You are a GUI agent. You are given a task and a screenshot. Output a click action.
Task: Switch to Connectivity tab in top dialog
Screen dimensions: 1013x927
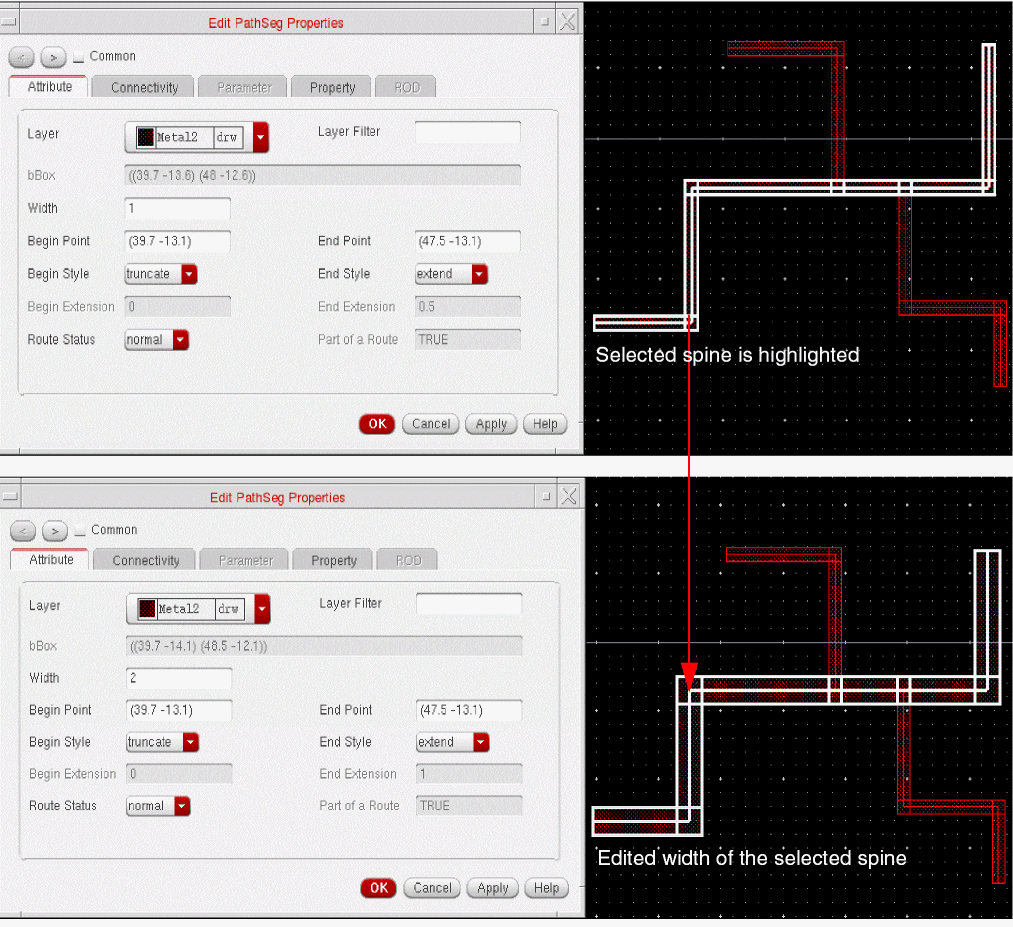pos(143,87)
